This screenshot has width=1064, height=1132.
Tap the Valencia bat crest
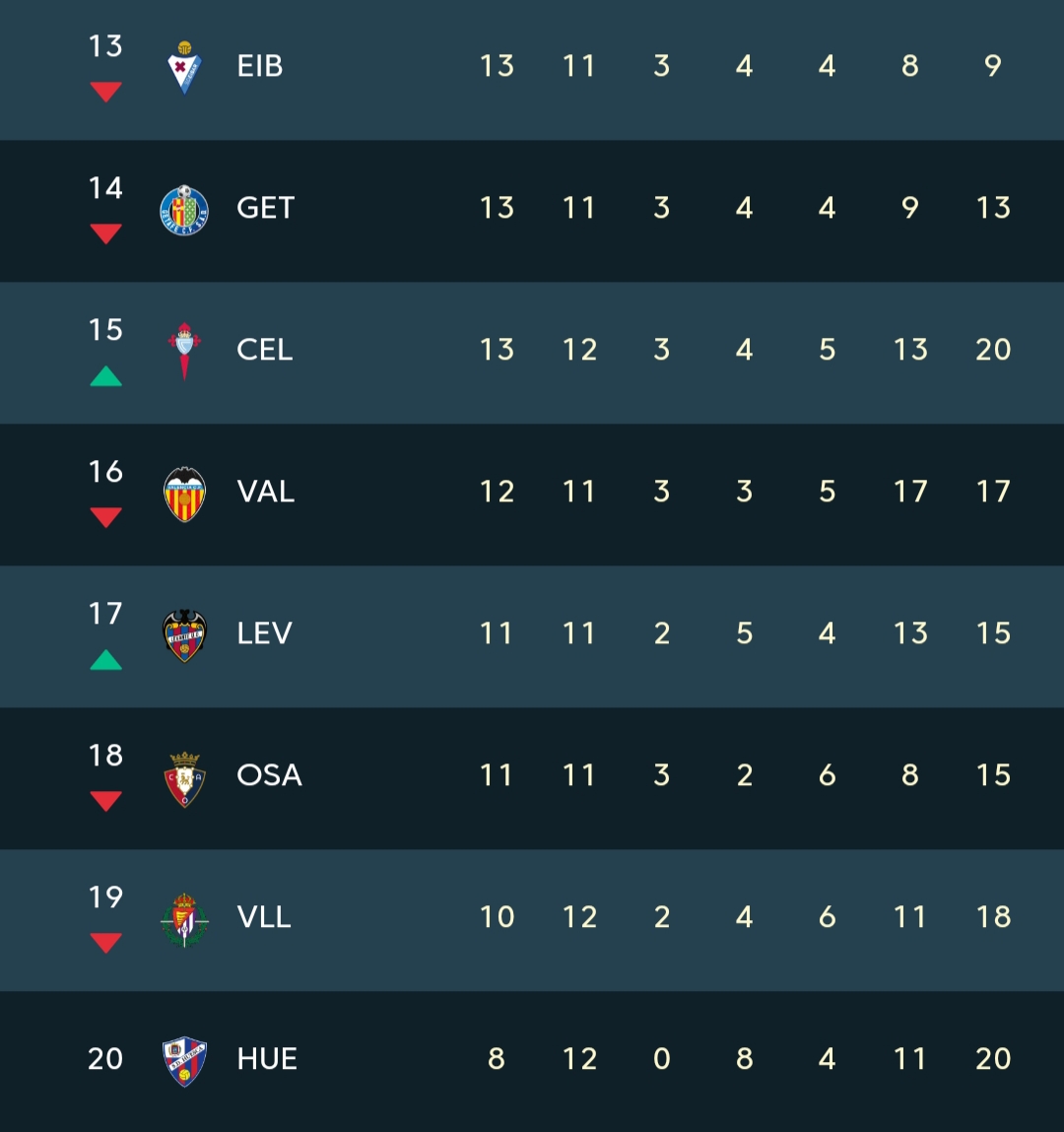[x=184, y=493]
